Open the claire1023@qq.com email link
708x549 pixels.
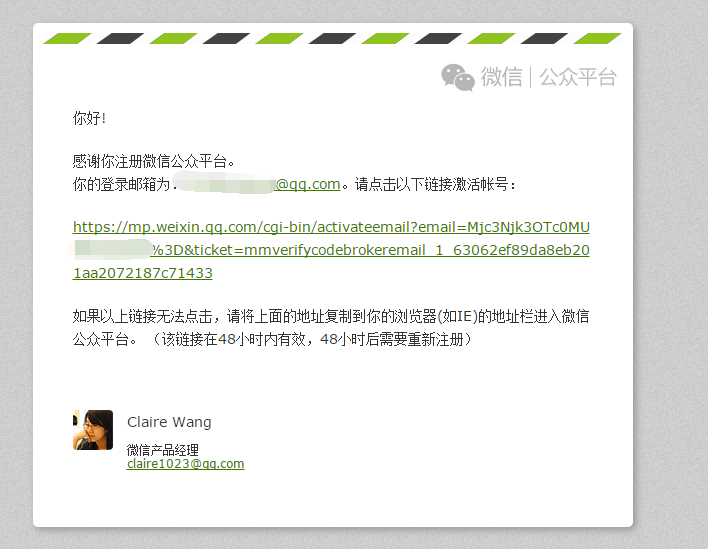pyautogui.click(x=186, y=464)
